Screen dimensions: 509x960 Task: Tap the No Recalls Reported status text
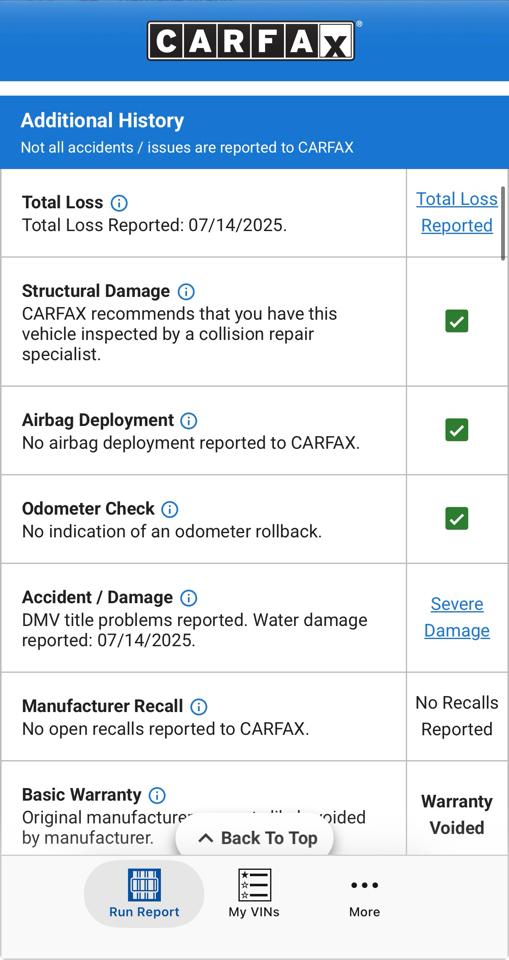(x=457, y=716)
